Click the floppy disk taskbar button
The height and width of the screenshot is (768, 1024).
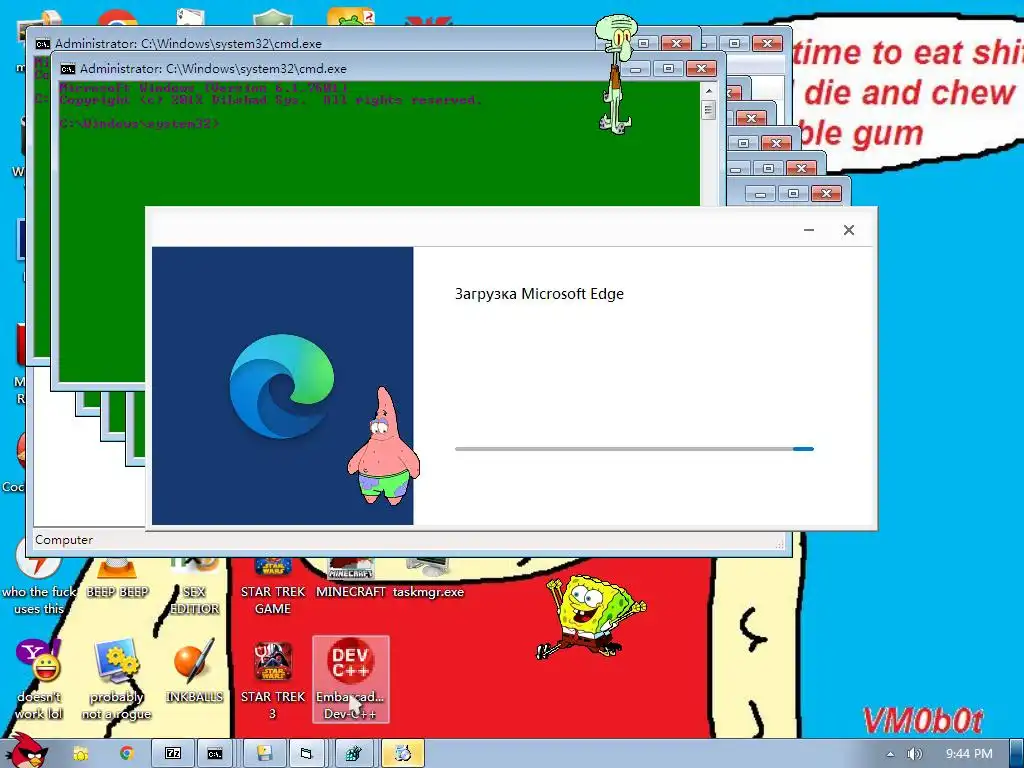point(264,753)
